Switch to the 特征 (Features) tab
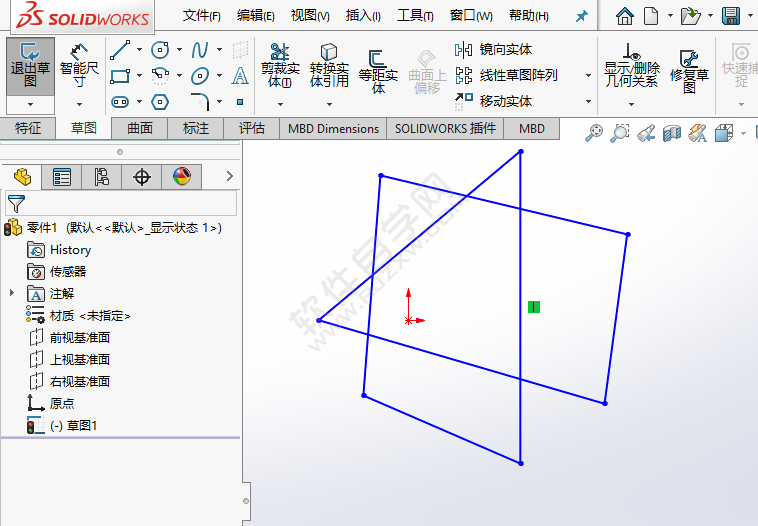758x526 pixels. coord(28,129)
